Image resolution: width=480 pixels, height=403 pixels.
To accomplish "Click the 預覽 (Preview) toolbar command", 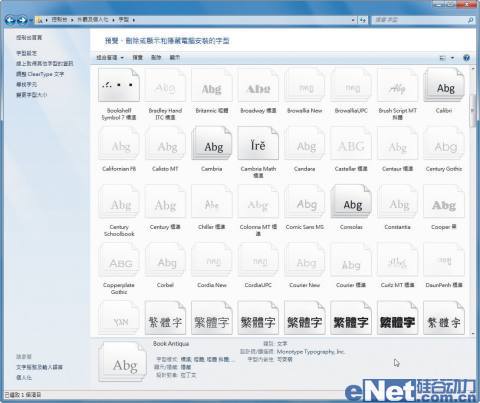I will pos(137,58).
